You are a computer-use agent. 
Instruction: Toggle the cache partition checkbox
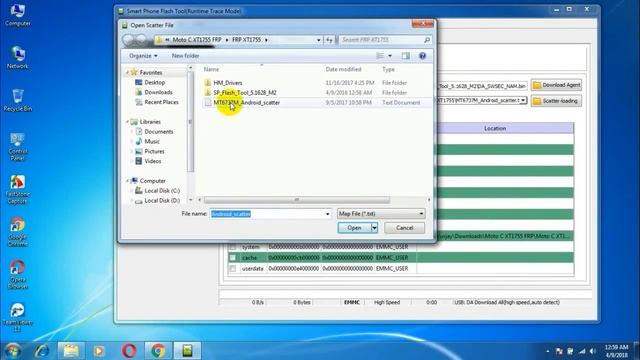[x=232, y=258]
